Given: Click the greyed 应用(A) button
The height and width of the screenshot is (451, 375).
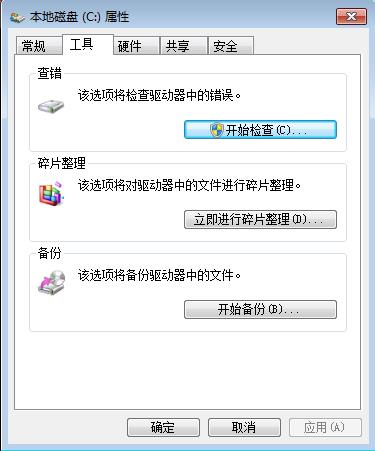Looking at the screenshot, I should [x=325, y=427].
